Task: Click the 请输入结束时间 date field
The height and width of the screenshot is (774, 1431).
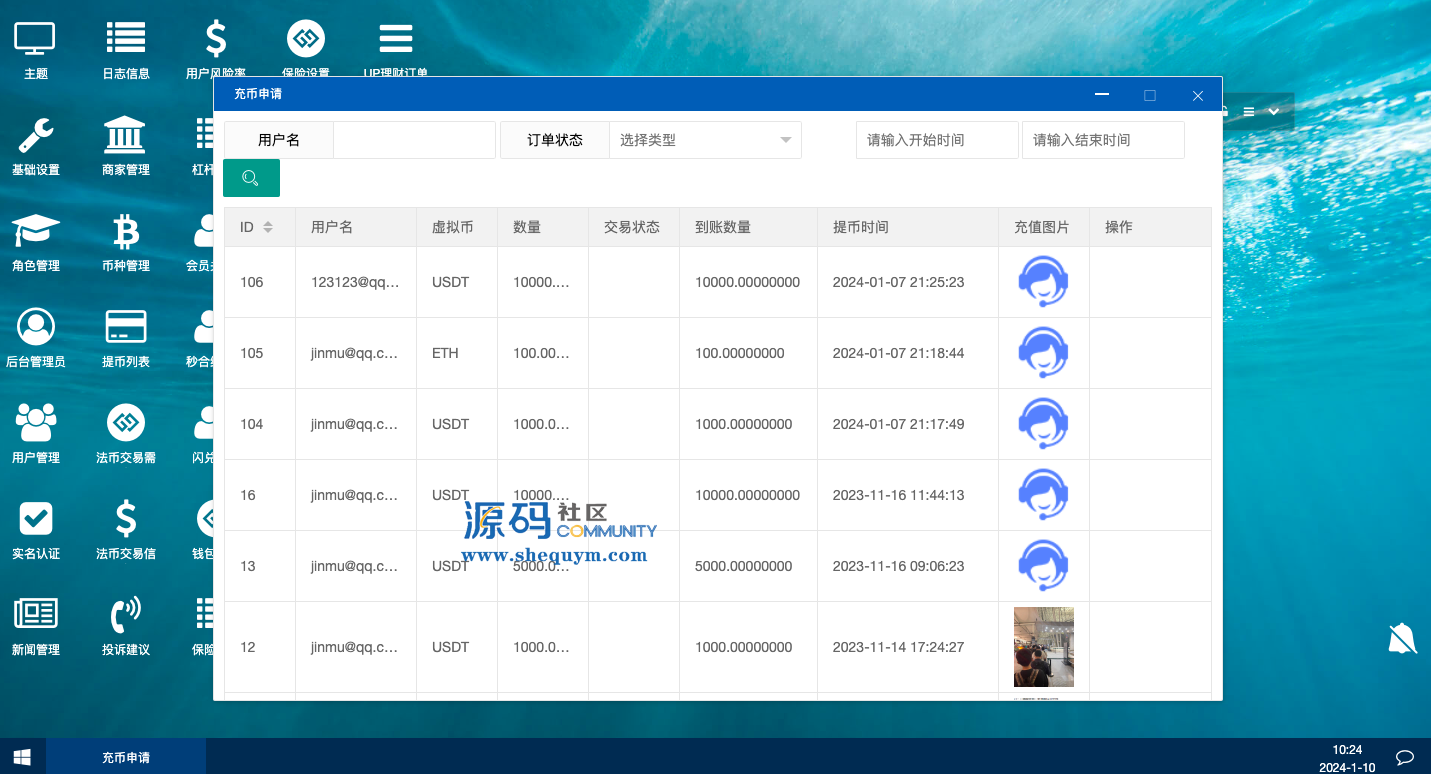Action: (1103, 140)
